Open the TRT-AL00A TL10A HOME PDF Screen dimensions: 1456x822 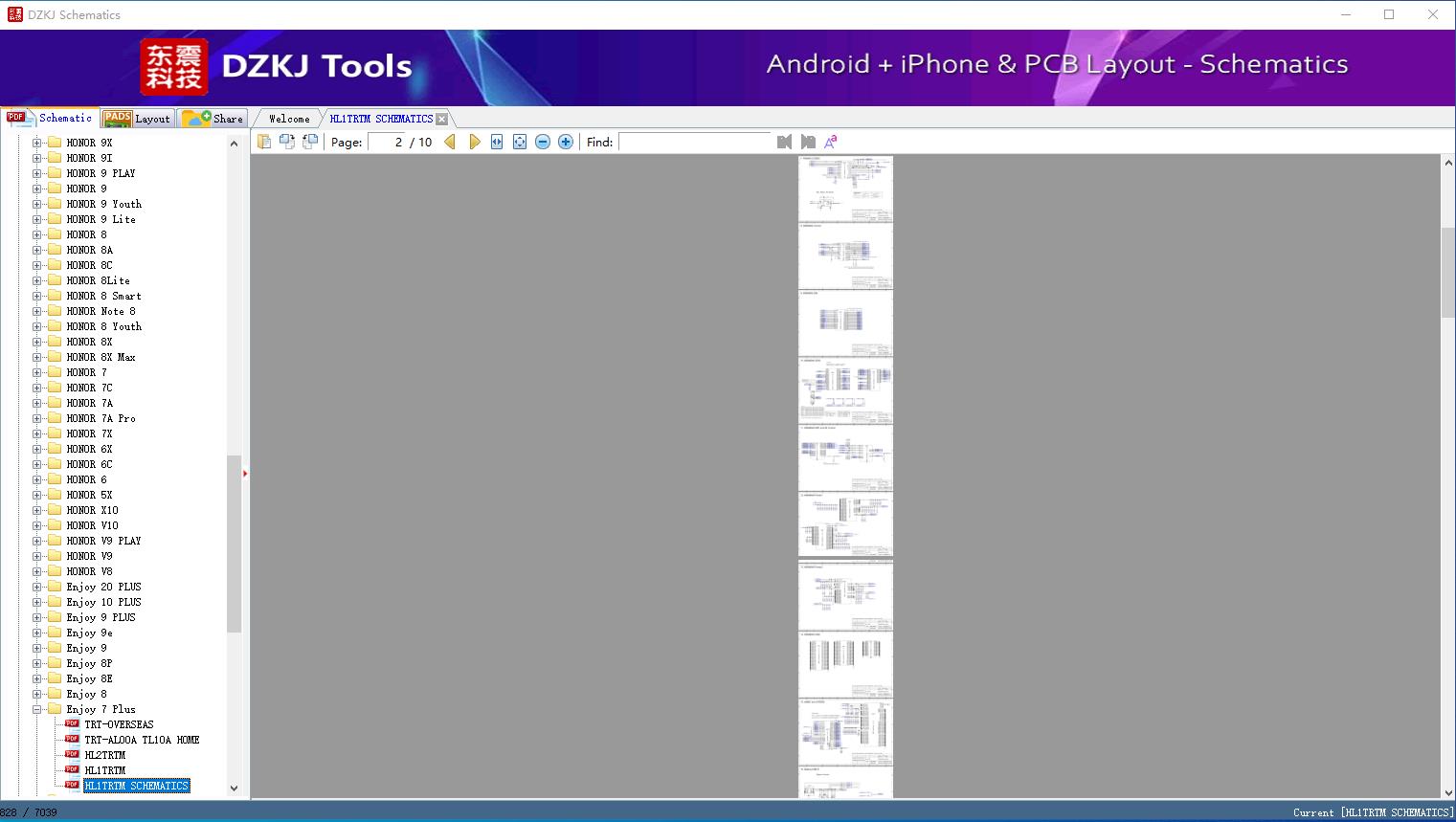[142, 740]
